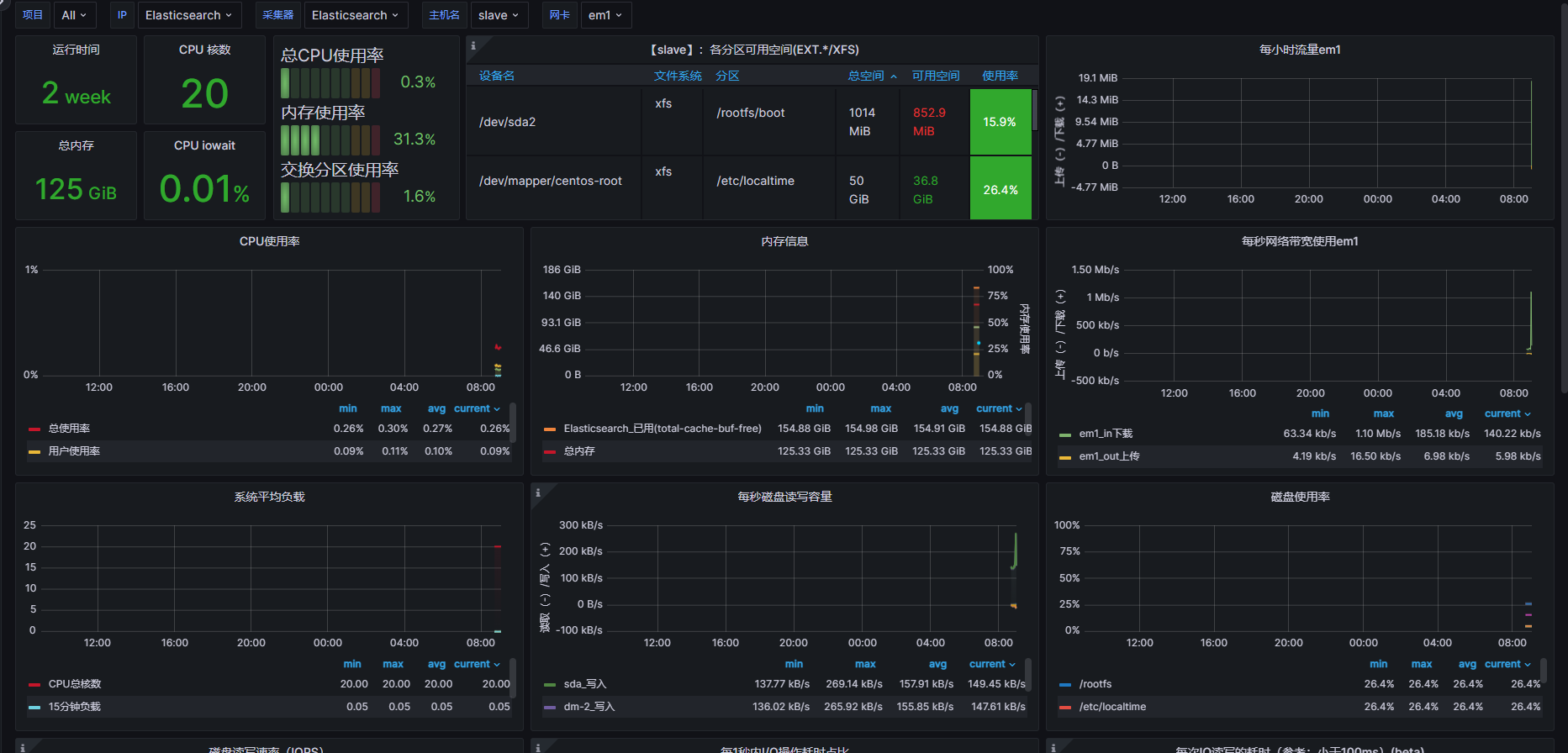This screenshot has width=1568, height=753.
Task: Select the /dev/sda2 table cell
Action: (554, 122)
